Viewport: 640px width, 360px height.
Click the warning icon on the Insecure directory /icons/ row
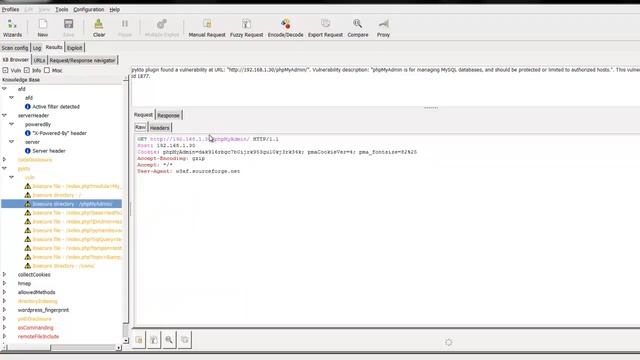tap(28, 266)
